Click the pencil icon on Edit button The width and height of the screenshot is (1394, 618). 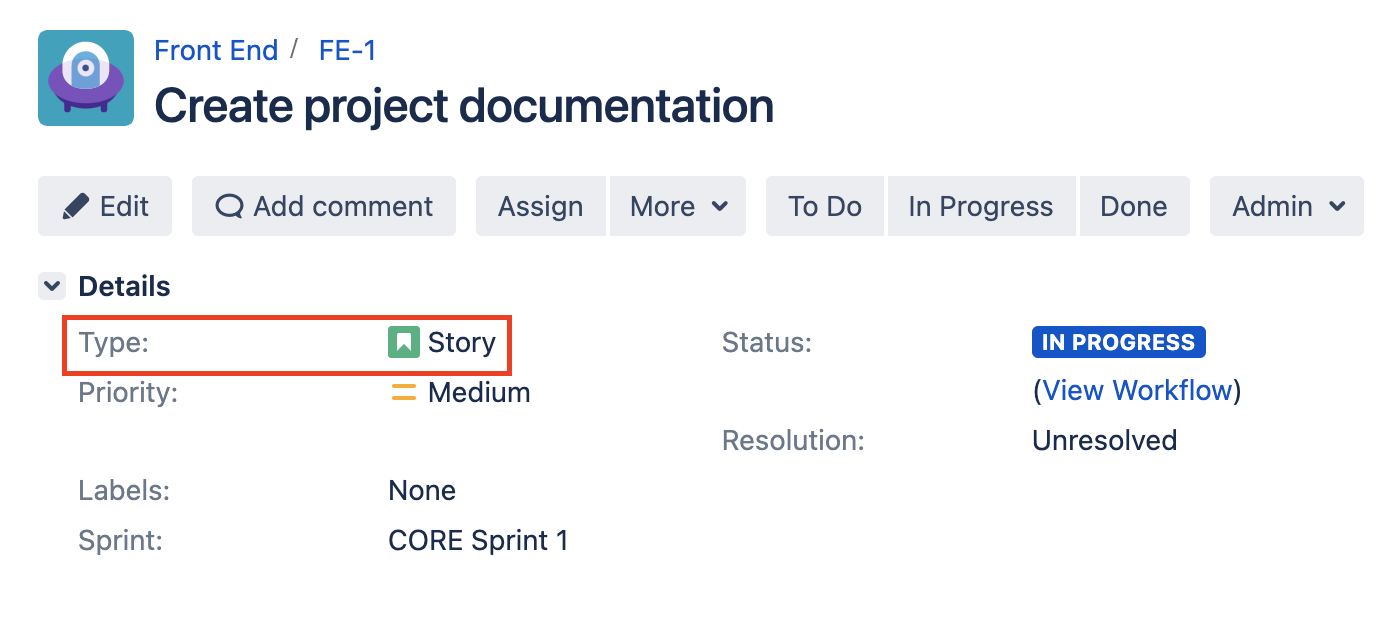(x=76, y=207)
